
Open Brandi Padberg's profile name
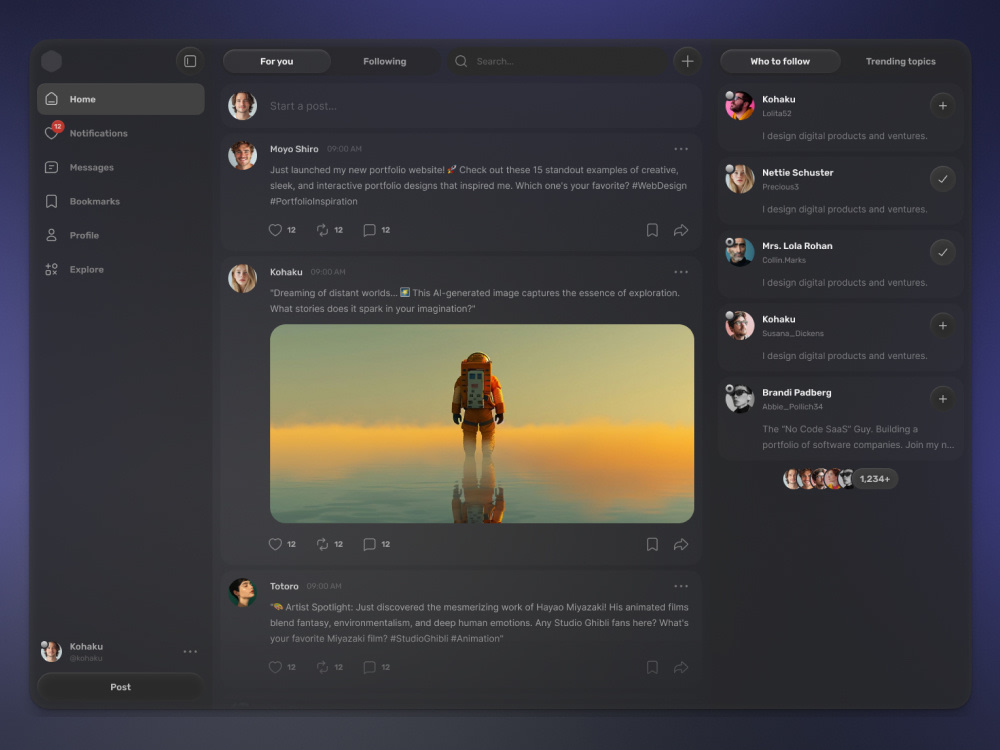(797, 393)
